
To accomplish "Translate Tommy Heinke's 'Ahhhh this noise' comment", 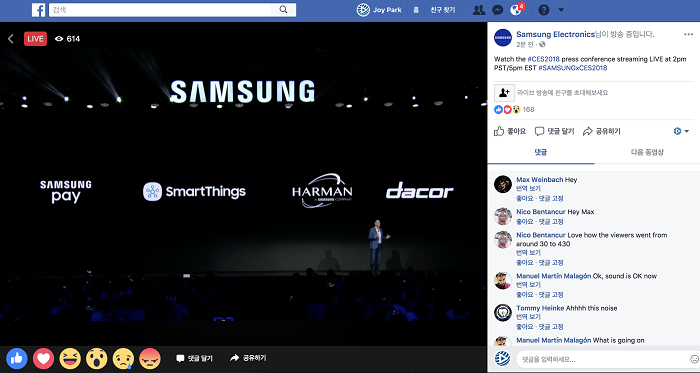I will pos(528,317).
